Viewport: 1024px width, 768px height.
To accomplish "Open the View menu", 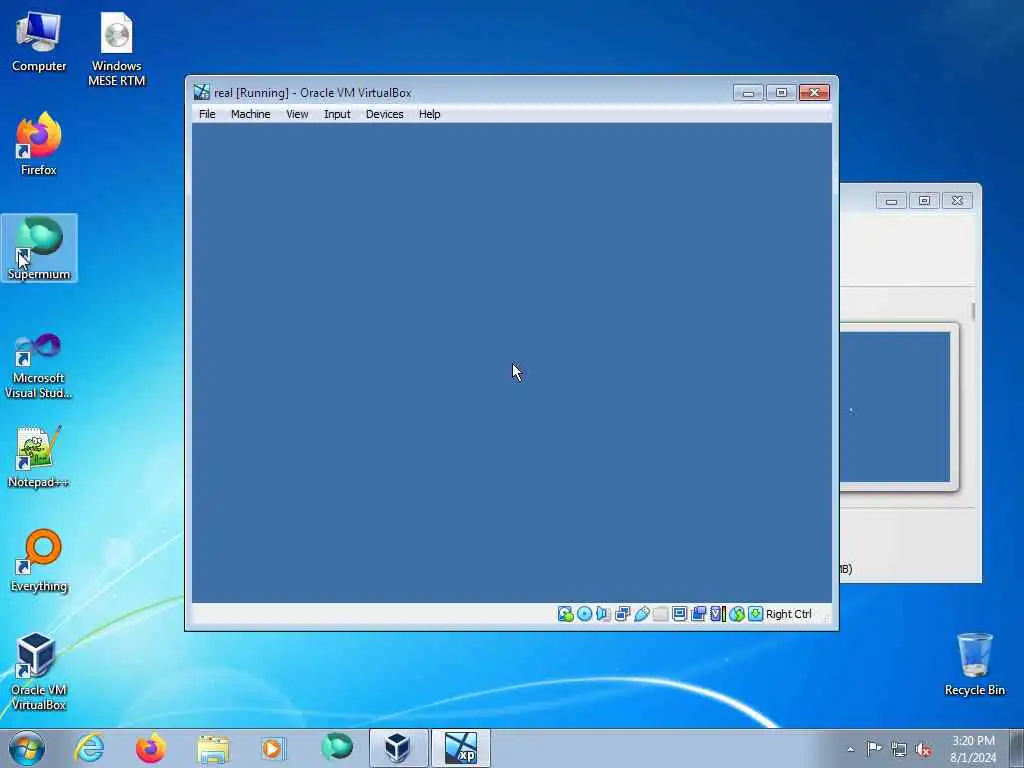I will (x=297, y=114).
